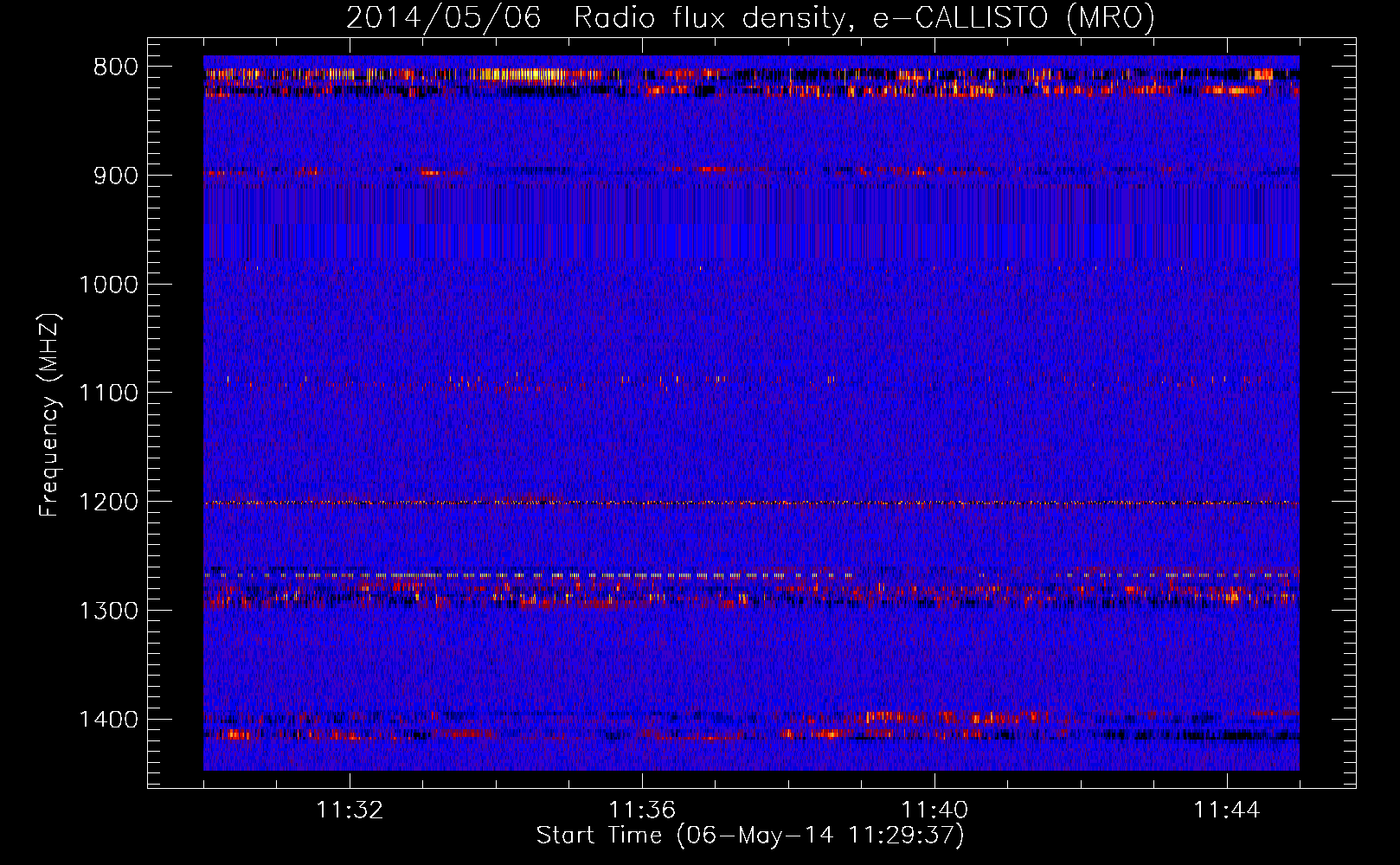
Task: Select the 800 frequency axis label
Action: tap(115, 67)
